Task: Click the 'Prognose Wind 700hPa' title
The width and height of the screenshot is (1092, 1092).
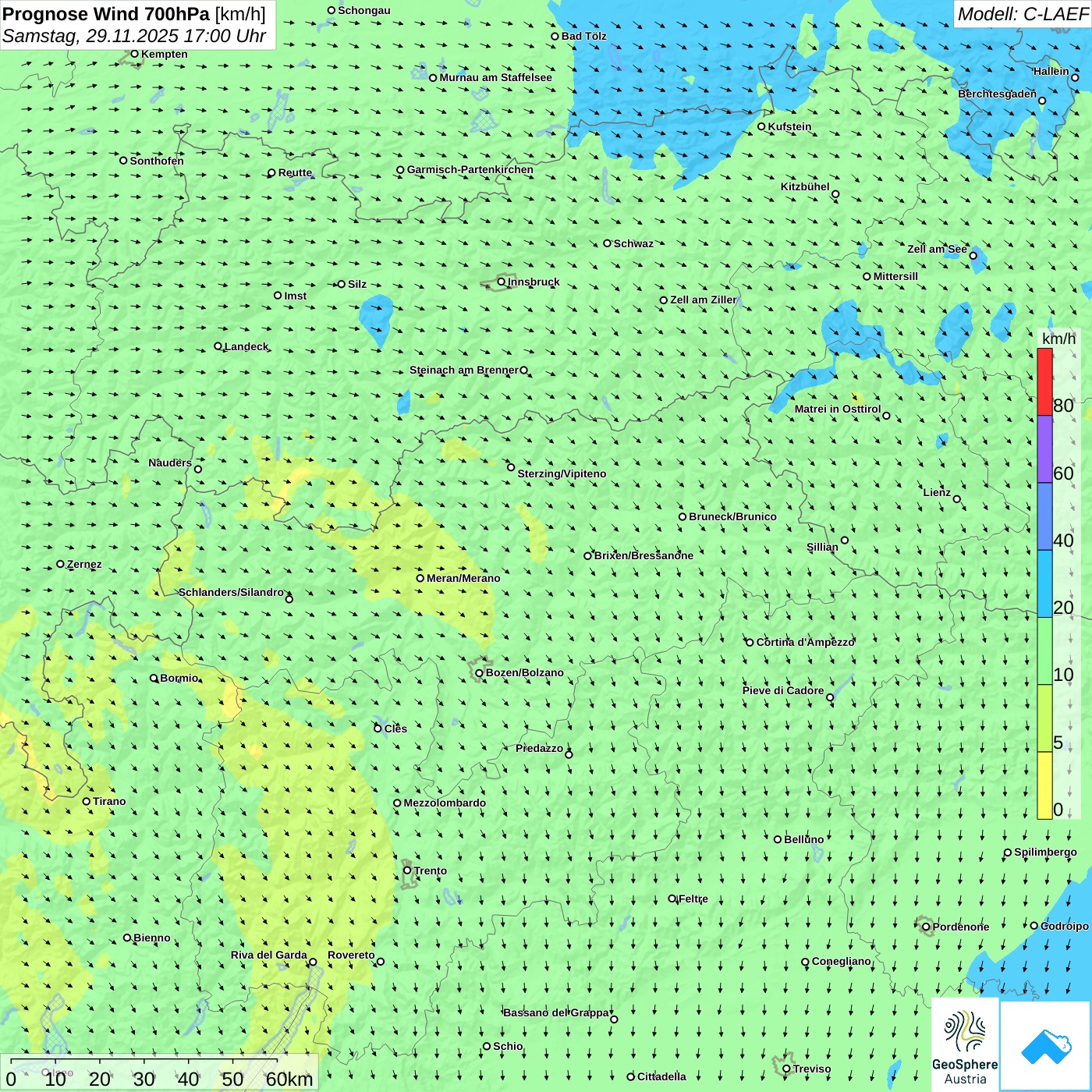Action: click(x=106, y=14)
